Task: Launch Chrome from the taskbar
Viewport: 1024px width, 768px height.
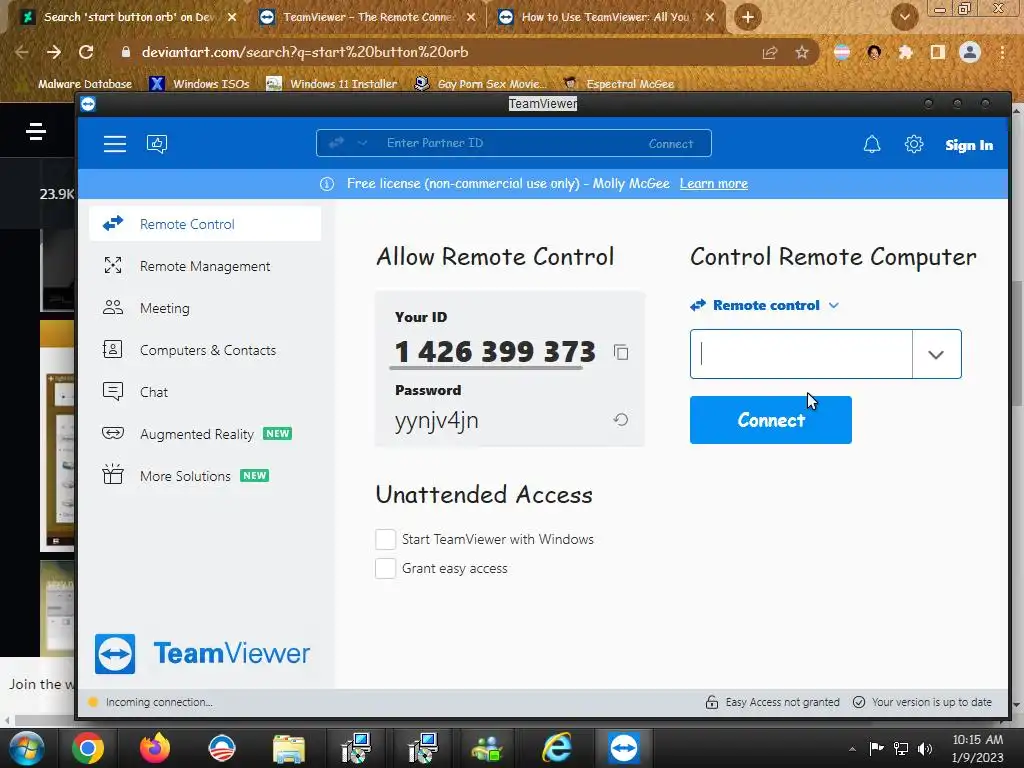Action: (x=88, y=748)
